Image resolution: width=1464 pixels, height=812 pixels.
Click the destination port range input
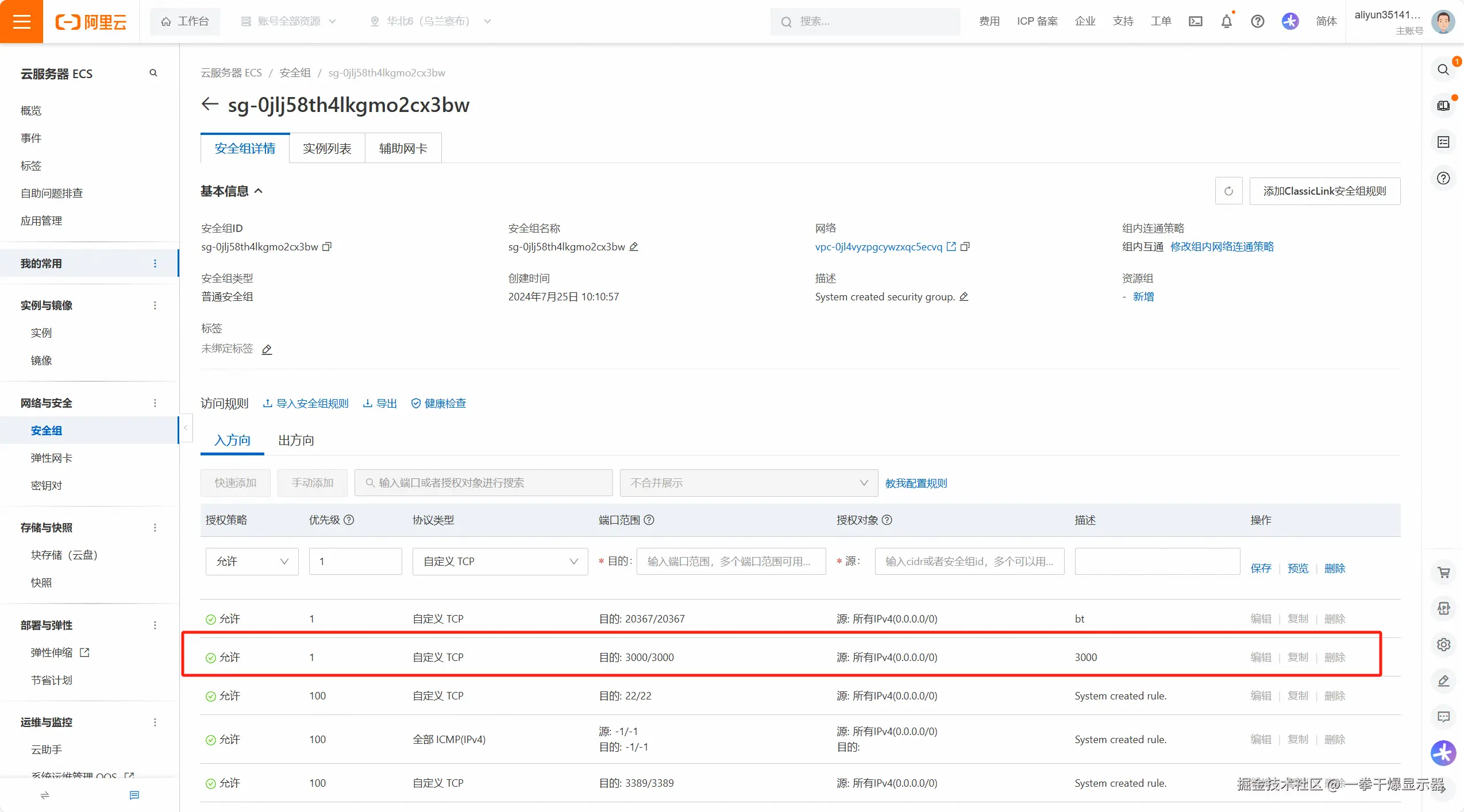(x=730, y=562)
